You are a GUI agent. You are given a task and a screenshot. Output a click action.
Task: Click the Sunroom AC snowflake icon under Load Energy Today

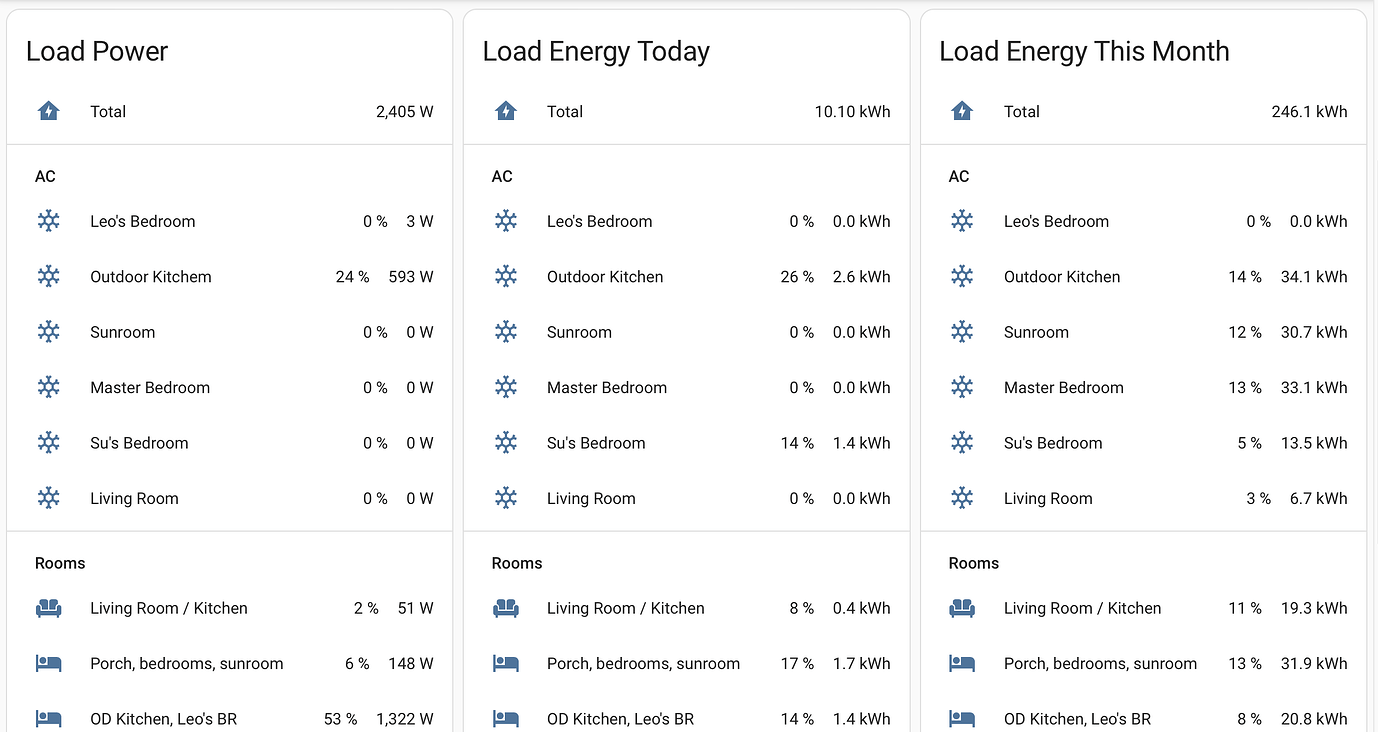click(505, 331)
